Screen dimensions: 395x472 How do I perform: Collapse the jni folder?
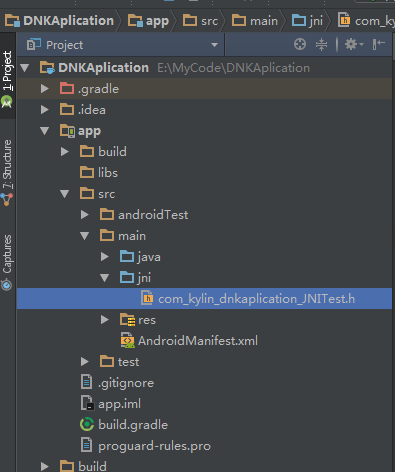click(x=105, y=278)
